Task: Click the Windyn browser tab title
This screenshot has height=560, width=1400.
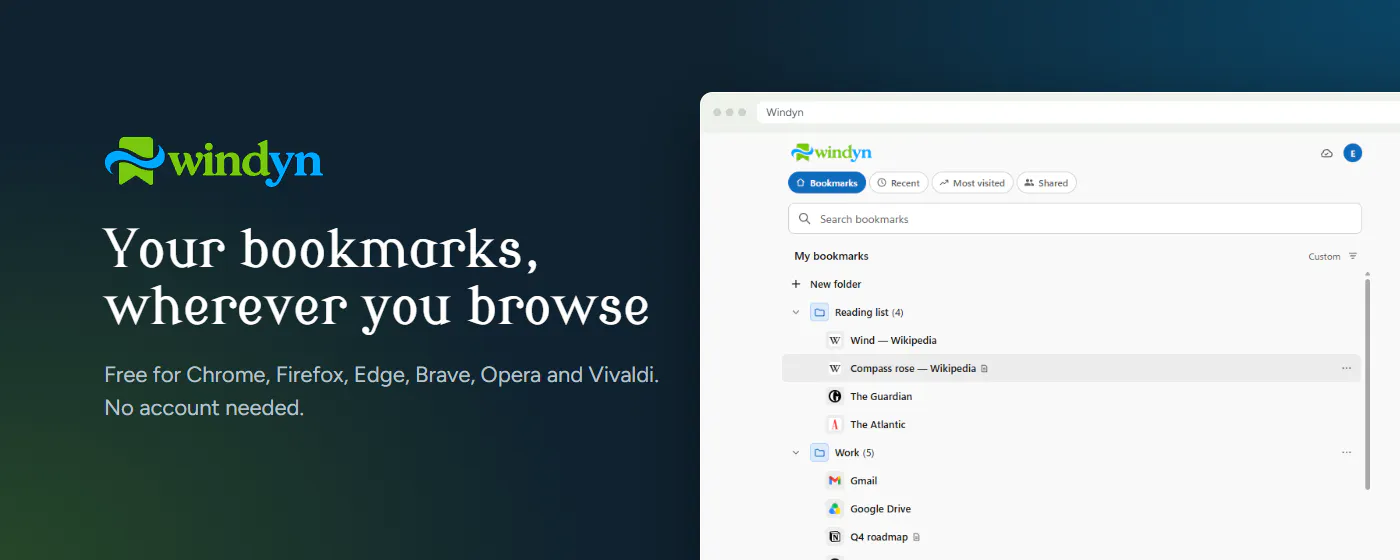Action: pyautogui.click(x=785, y=112)
